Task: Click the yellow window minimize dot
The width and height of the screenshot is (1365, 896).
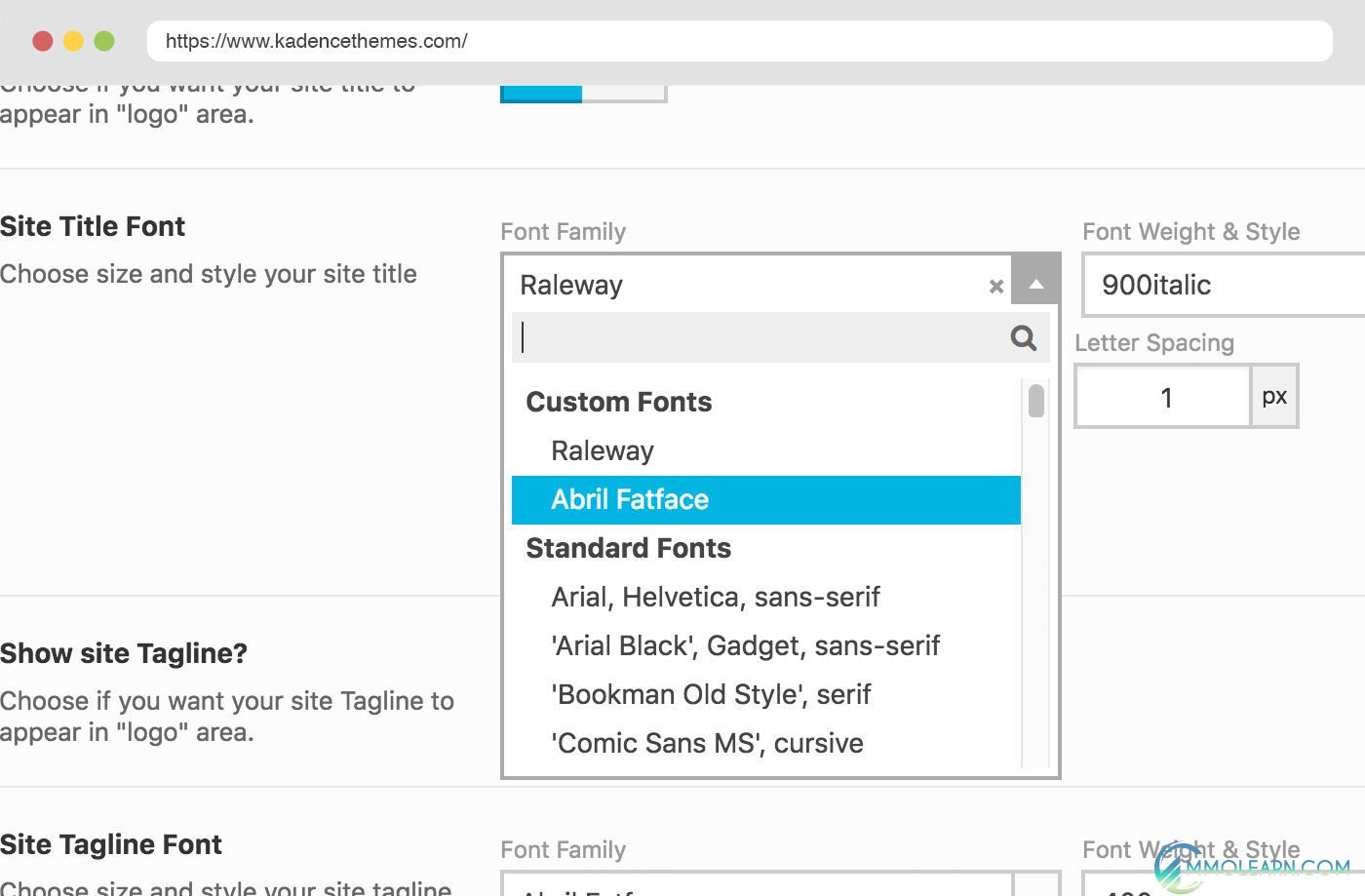Action: point(73,41)
